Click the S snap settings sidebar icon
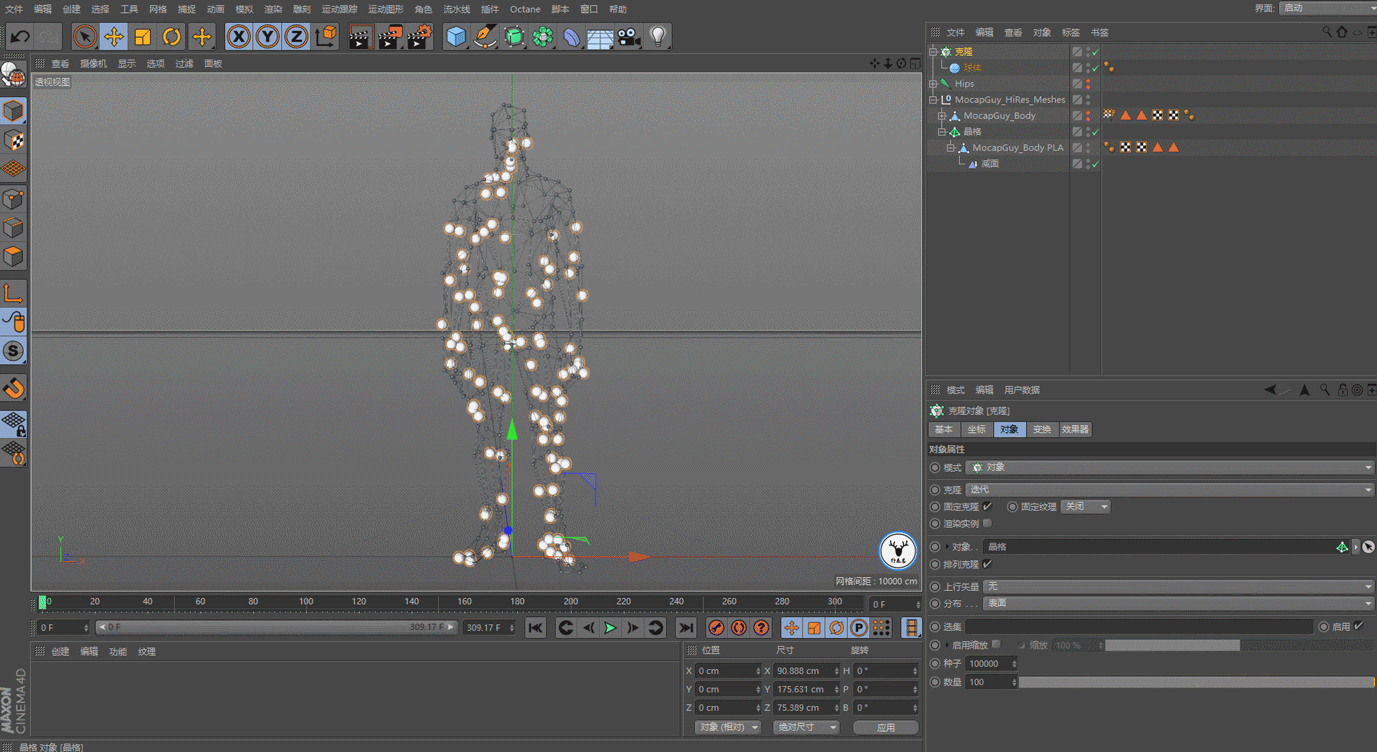The height and width of the screenshot is (752, 1377). coord(13,351)
